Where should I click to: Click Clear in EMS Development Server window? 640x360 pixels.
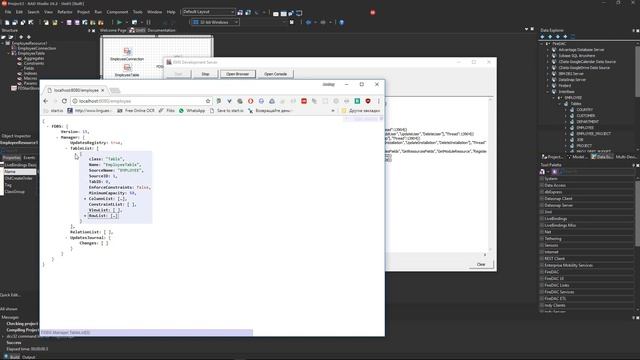(481, 264)
